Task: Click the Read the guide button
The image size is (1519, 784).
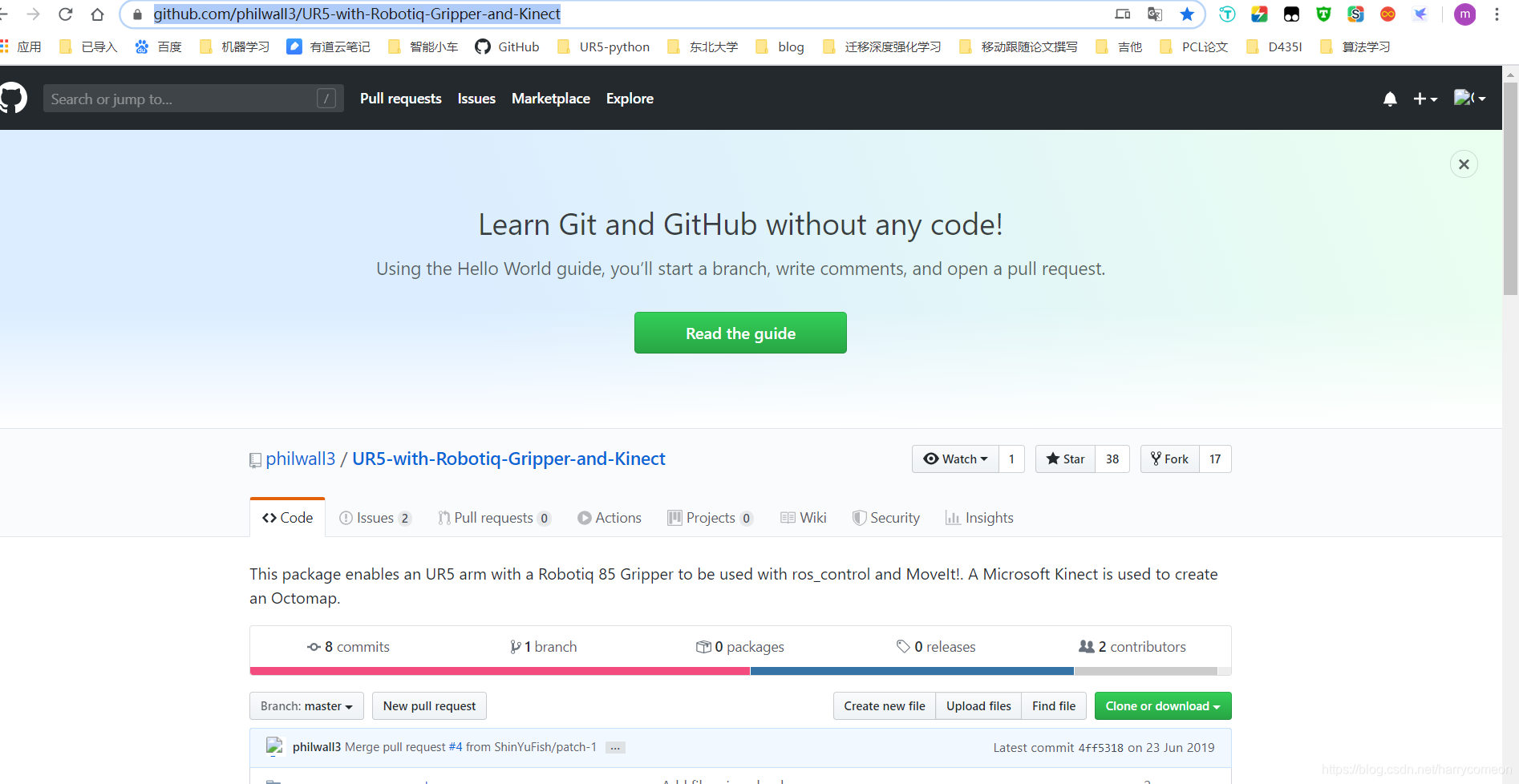Action: pyautogui.click(x=740, y=333)
